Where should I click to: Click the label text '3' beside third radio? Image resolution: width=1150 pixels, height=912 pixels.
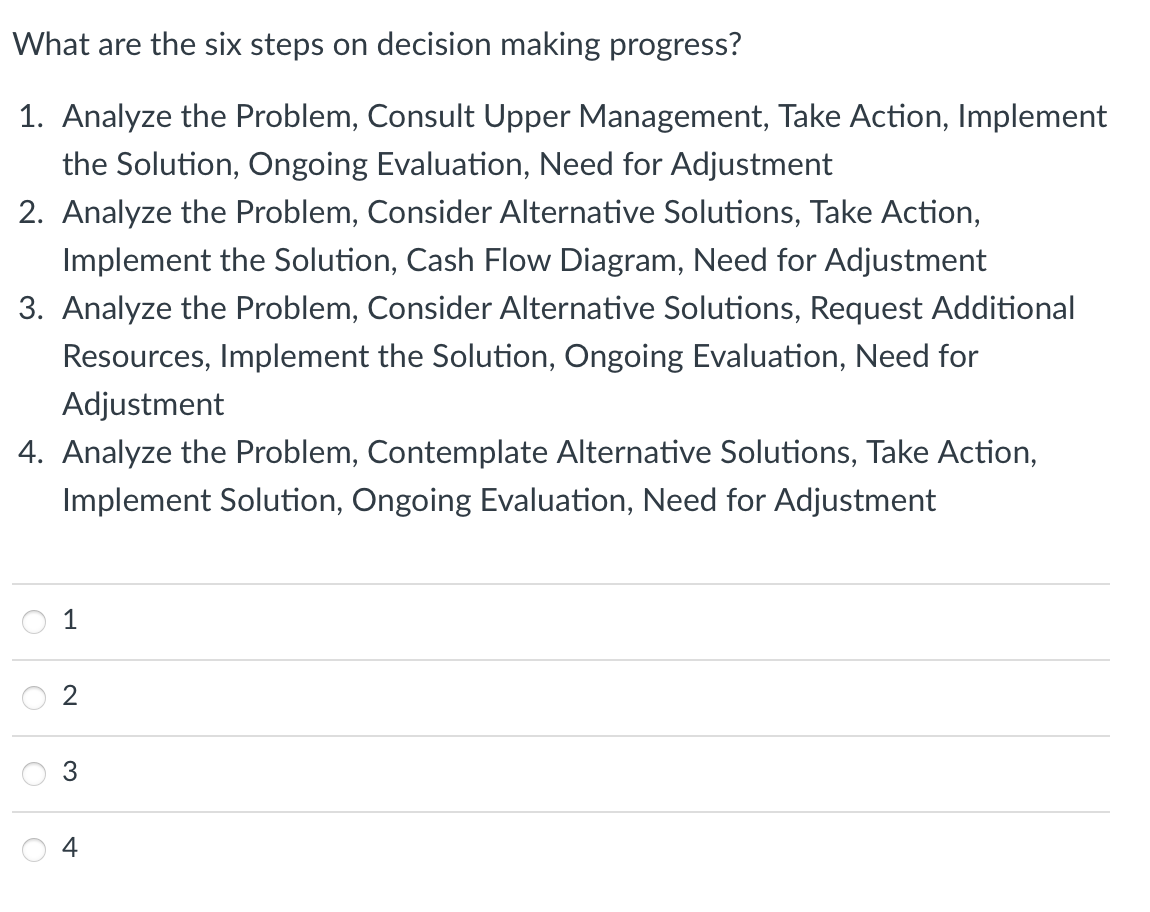click(x=69, y=773)
